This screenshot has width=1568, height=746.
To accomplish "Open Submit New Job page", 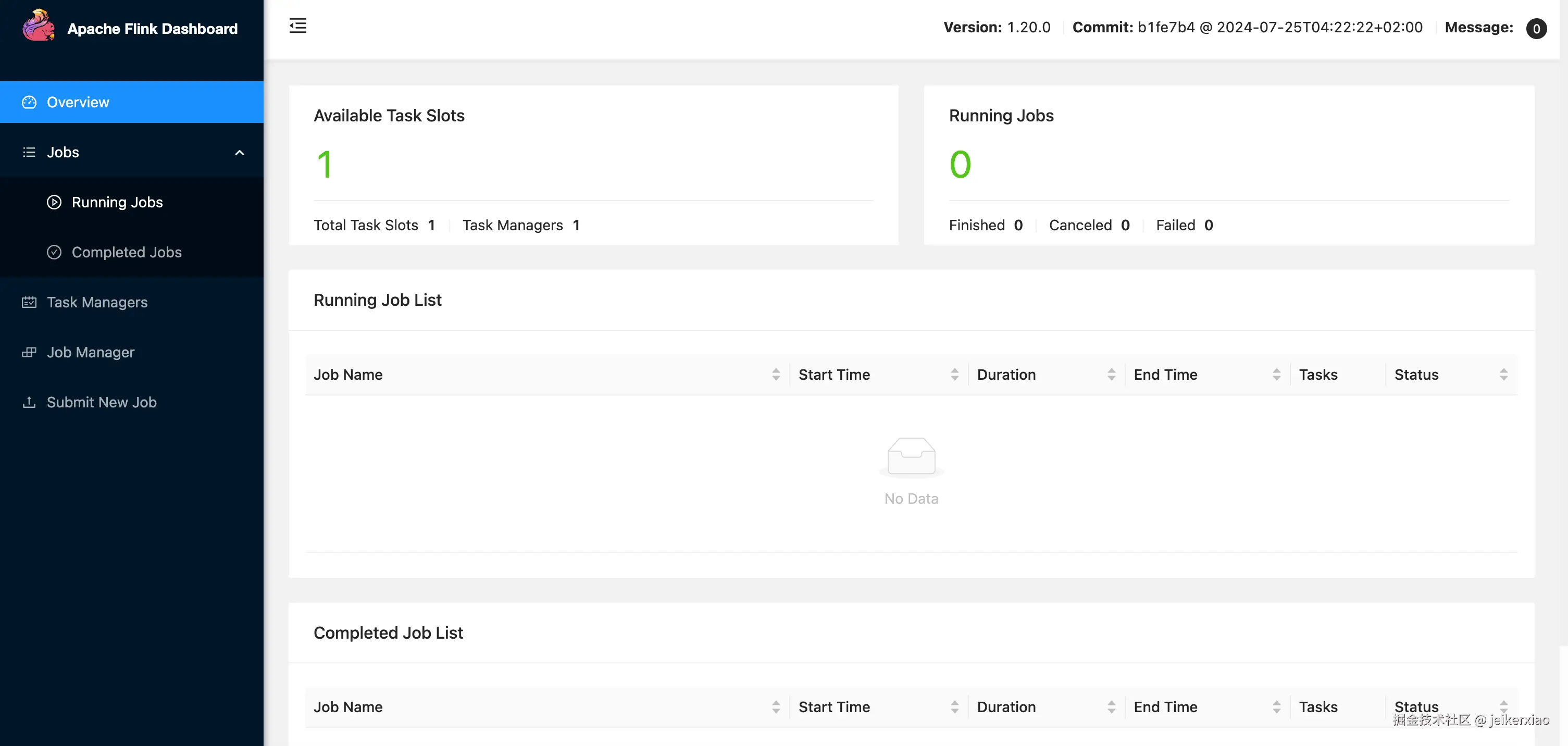I will pyautogui.click(x=101, y=402).
